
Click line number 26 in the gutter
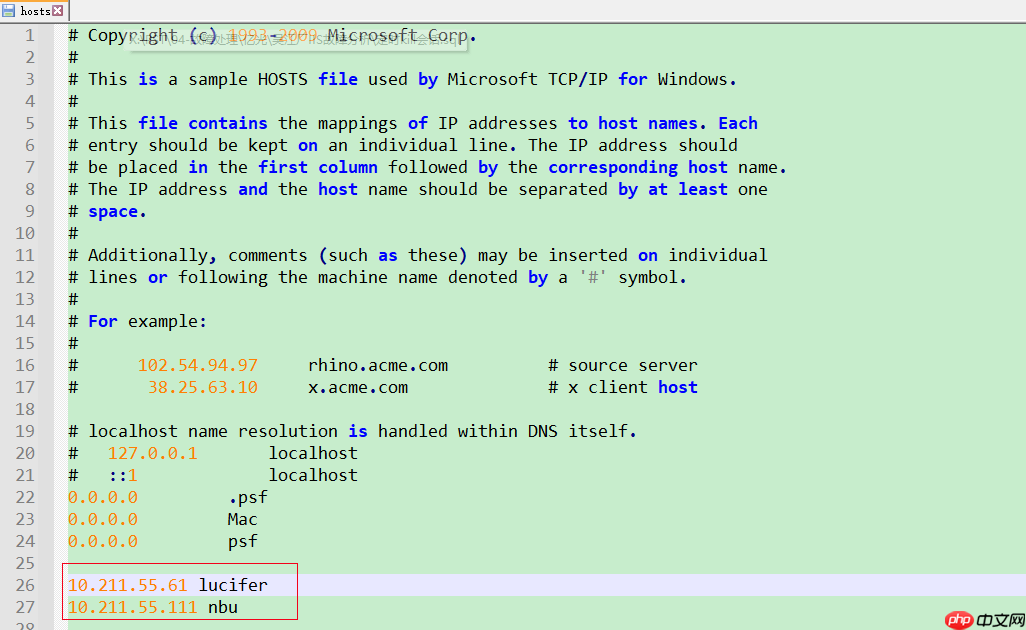coord(31,585)
